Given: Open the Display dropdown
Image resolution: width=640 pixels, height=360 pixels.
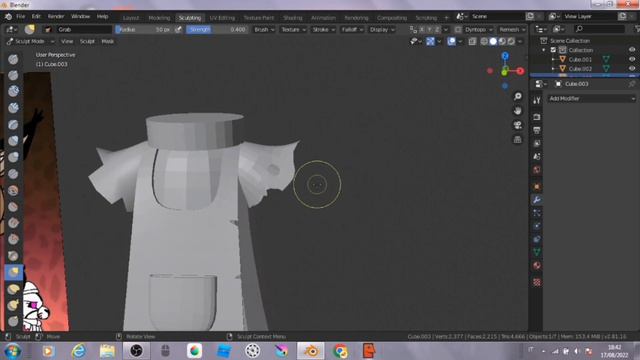Looking at the screenshot, I should coord(382,29).
